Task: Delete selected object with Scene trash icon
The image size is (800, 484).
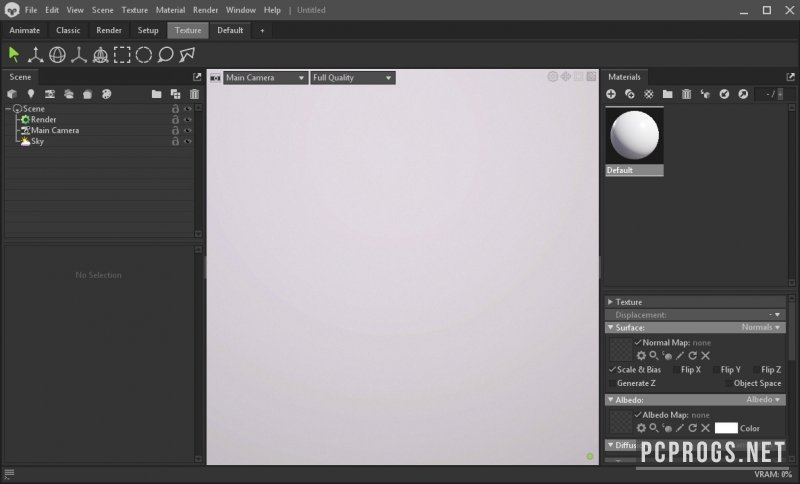Action: tap(194, 94)
